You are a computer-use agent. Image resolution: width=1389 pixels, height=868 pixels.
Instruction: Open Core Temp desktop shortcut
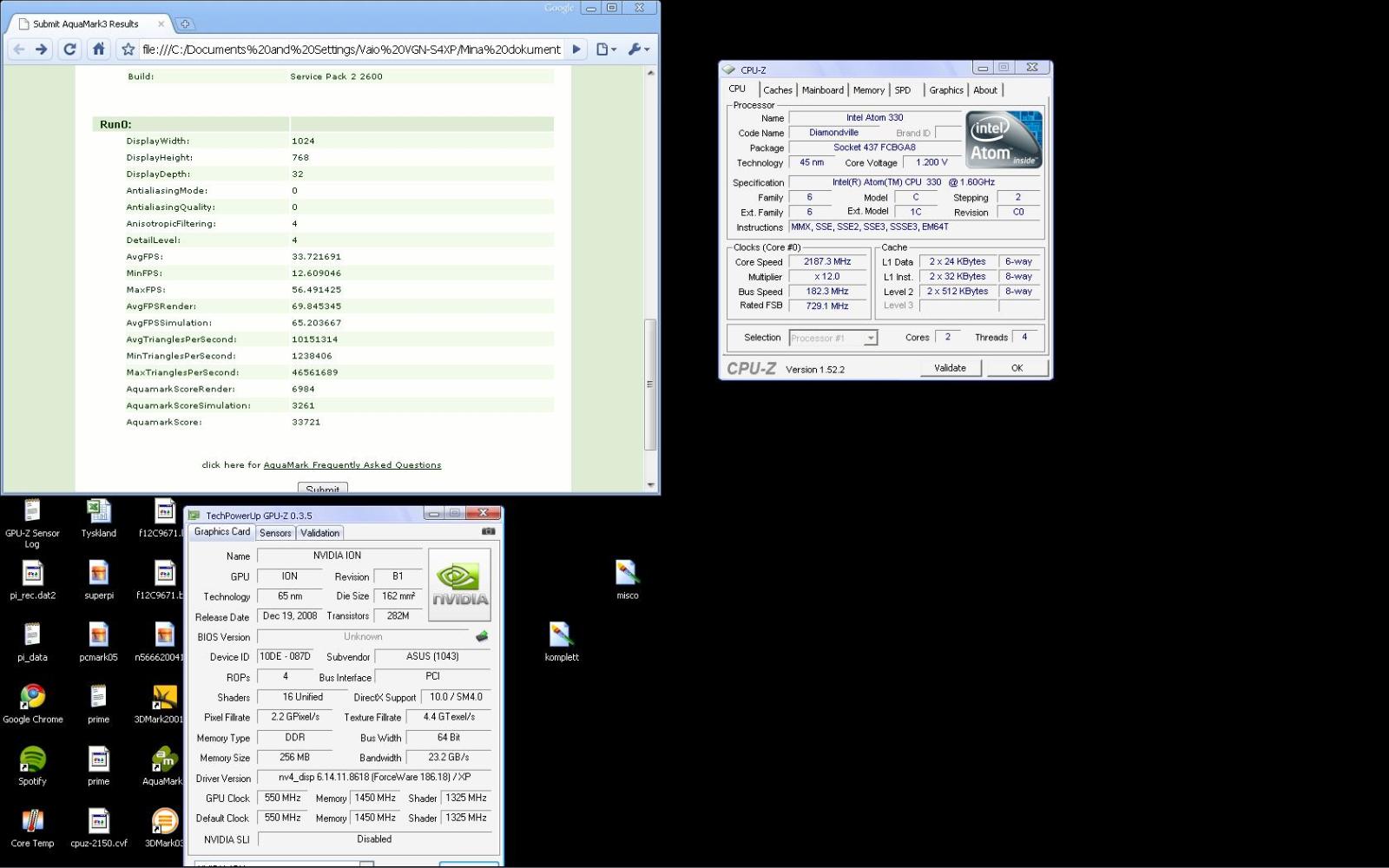32,828
